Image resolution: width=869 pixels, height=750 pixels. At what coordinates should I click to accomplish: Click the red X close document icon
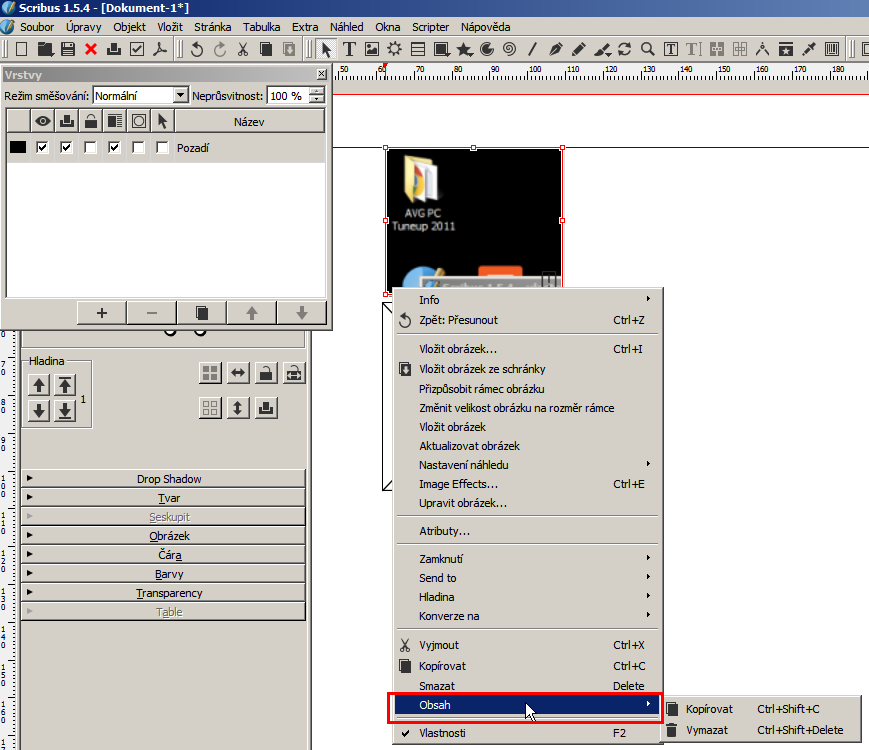tap(91, 48)
